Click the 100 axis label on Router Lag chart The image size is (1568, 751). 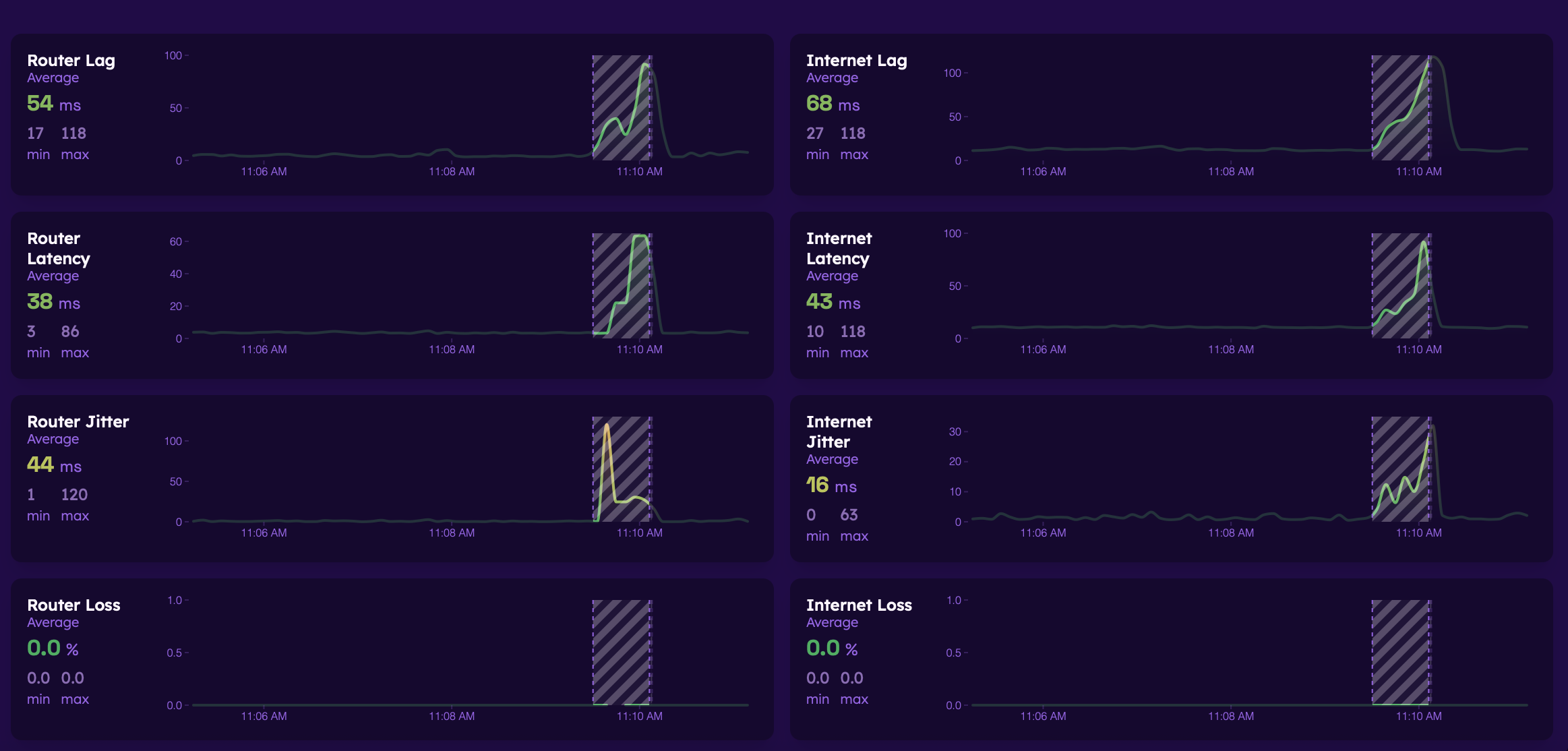click(x=173, y=55)
